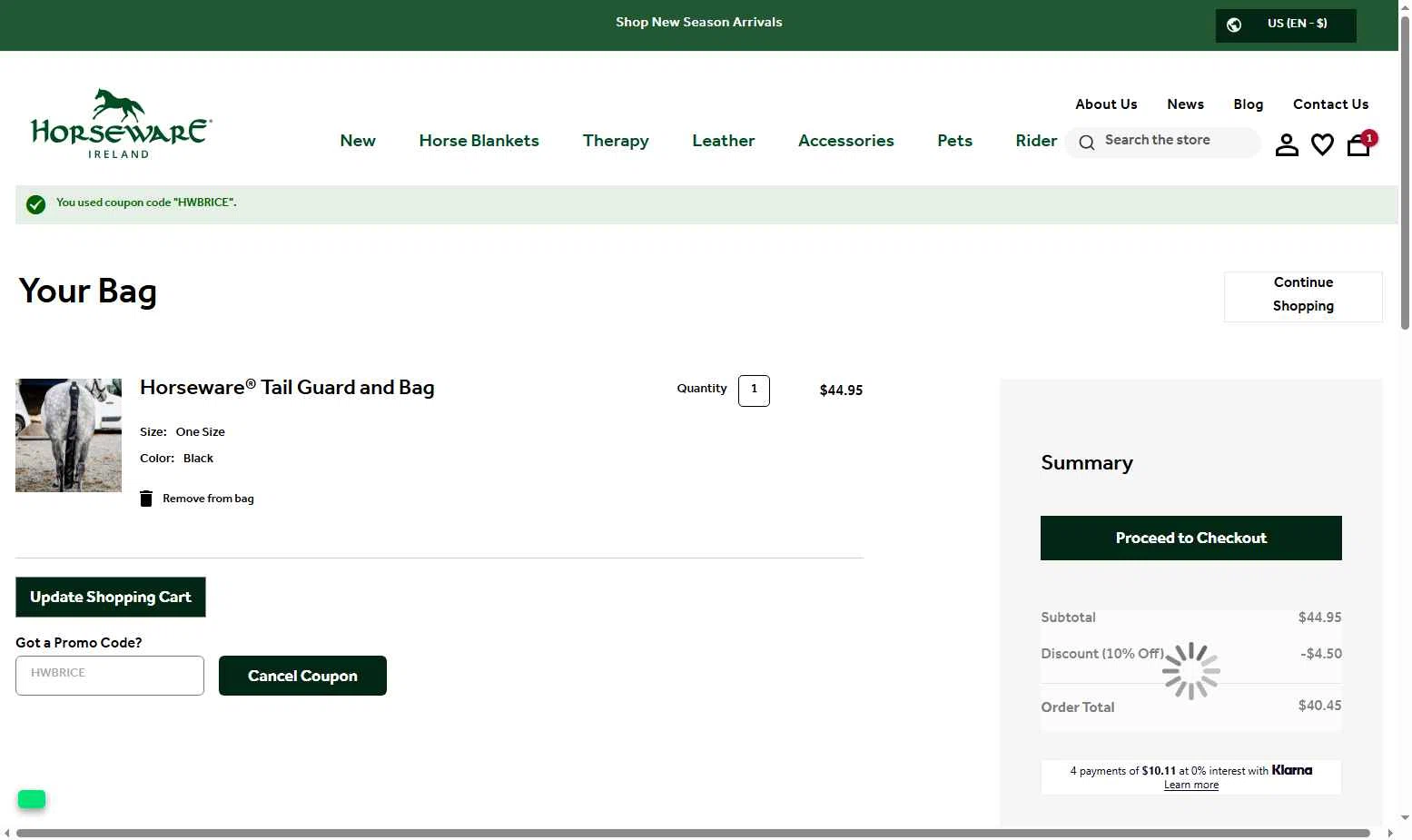Click the Order Total amount $40.45
This screenshot has height=840, width=1412.
[1319, 706]
